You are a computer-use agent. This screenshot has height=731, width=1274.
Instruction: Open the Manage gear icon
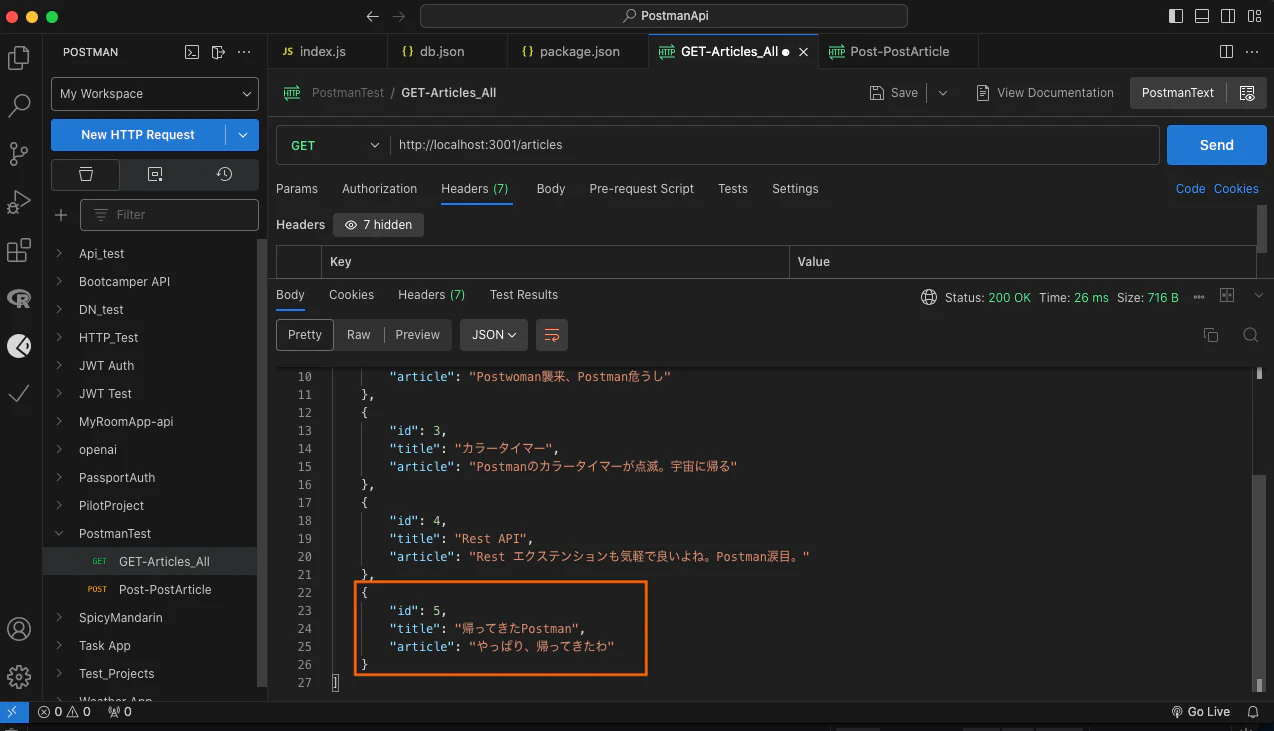18,676
